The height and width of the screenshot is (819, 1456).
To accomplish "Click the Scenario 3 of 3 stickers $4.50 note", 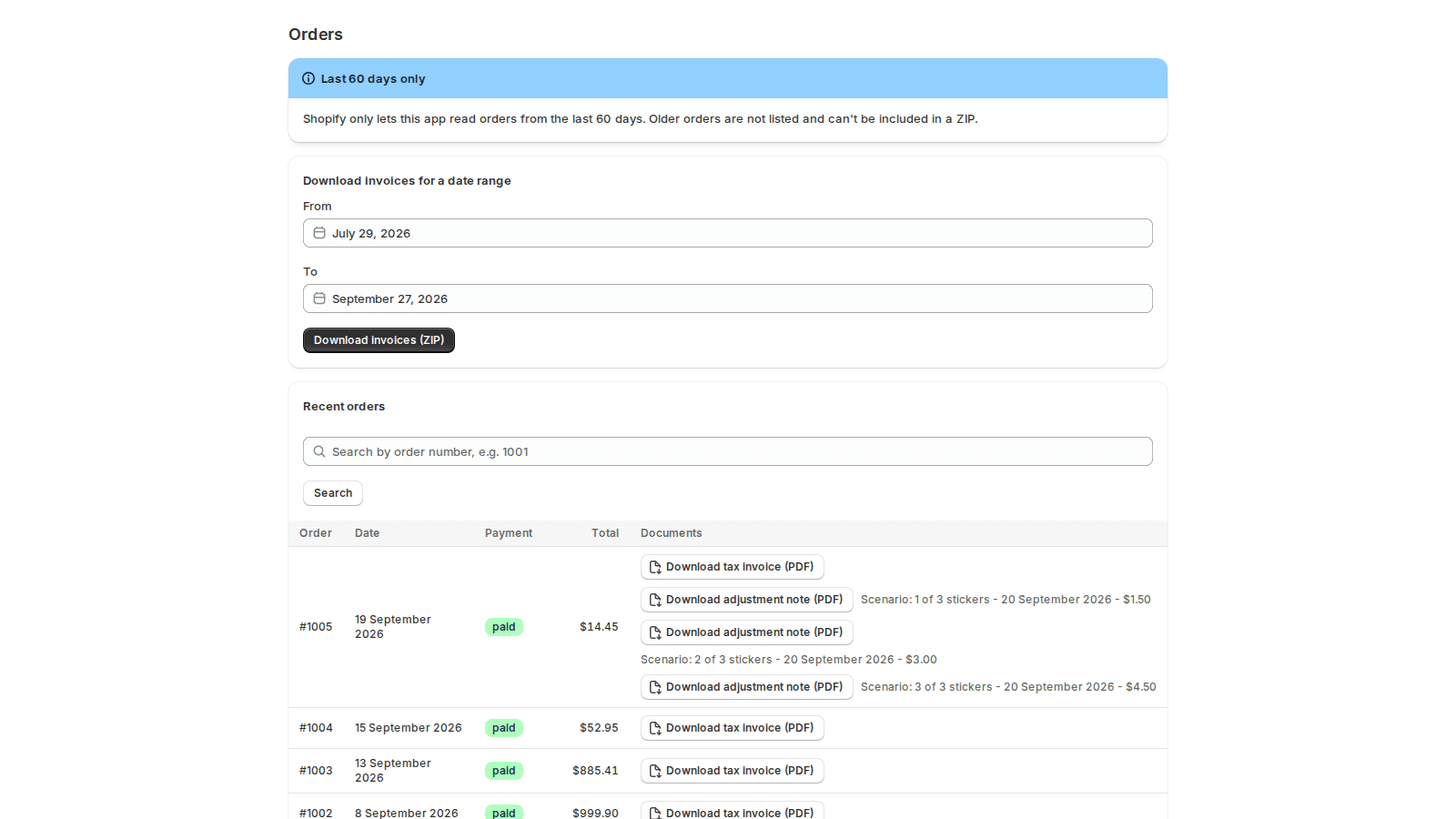I will click(x=1008, y=687).
